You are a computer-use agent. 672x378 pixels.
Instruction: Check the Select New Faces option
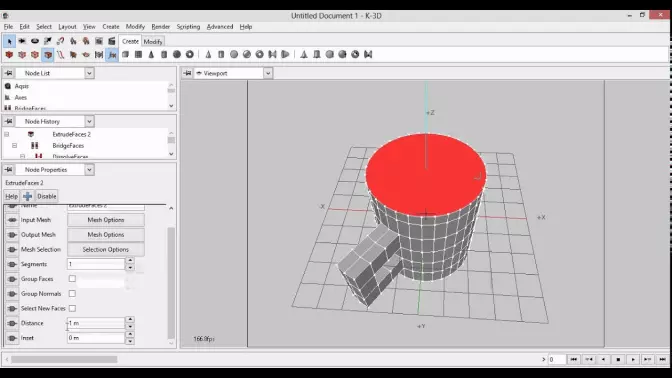point(72,308)
